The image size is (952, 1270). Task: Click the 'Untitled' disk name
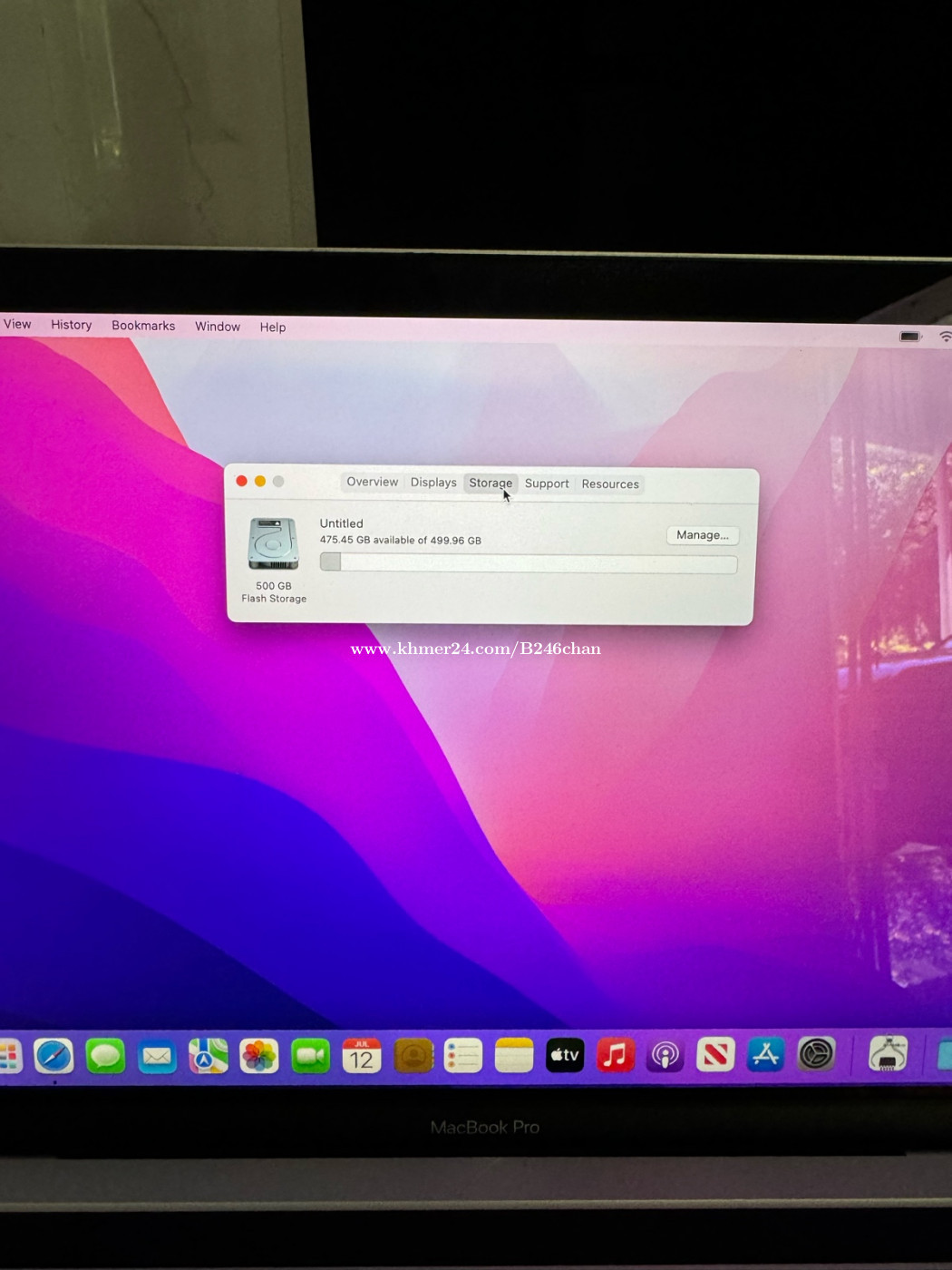click(x=342, y=523)
